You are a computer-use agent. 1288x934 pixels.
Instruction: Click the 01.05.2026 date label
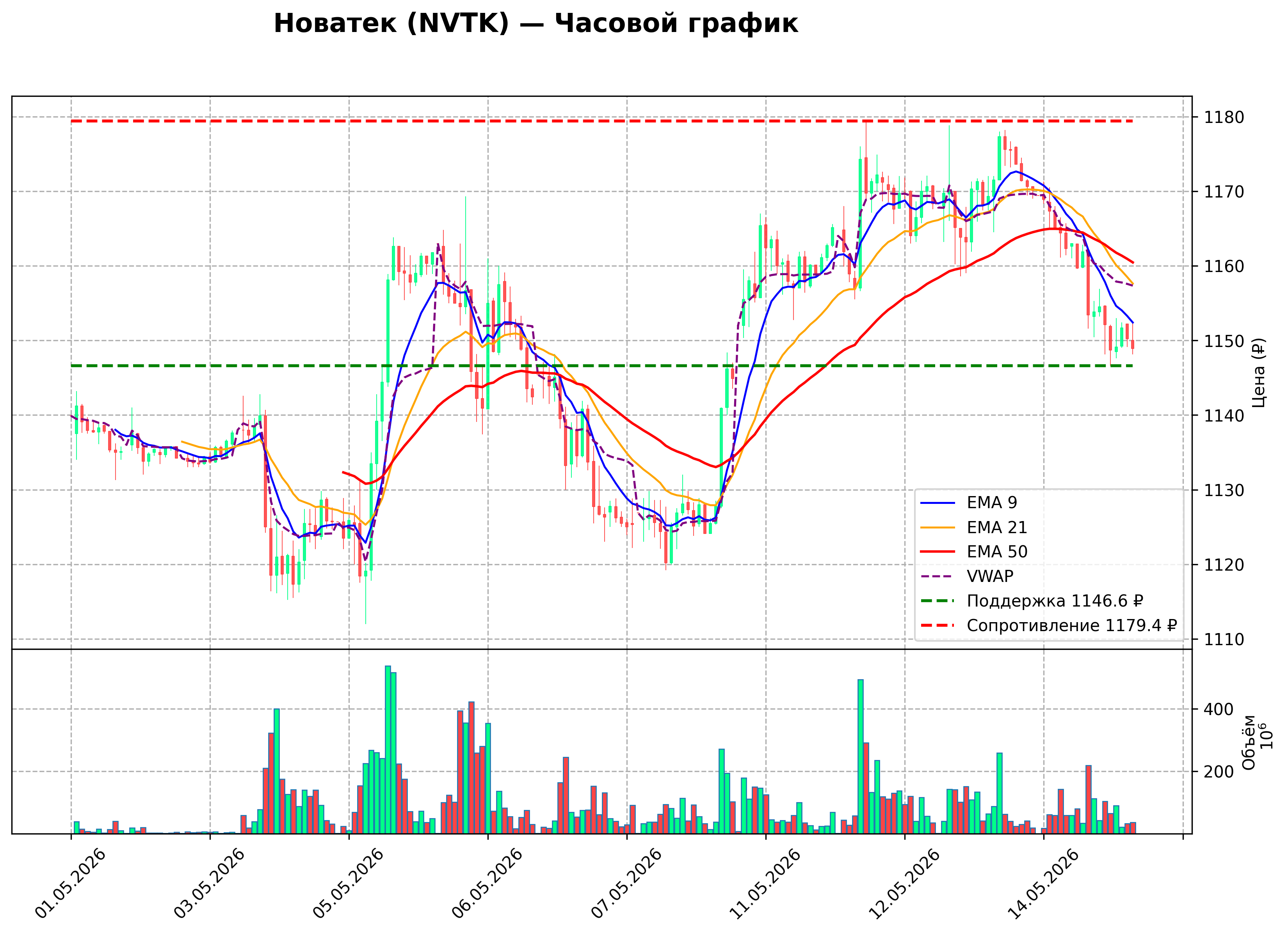71,884
